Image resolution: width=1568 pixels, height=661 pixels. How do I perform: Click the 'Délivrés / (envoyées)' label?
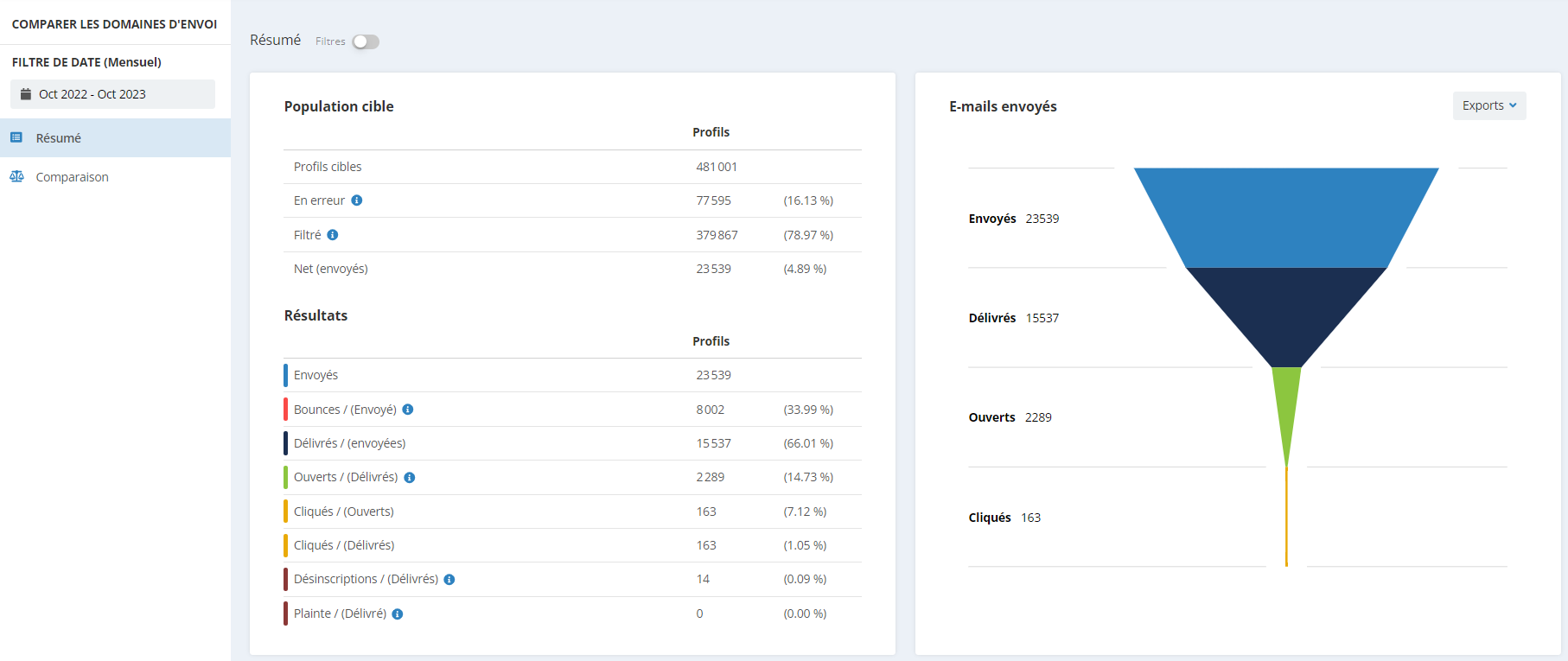(350, 443)
